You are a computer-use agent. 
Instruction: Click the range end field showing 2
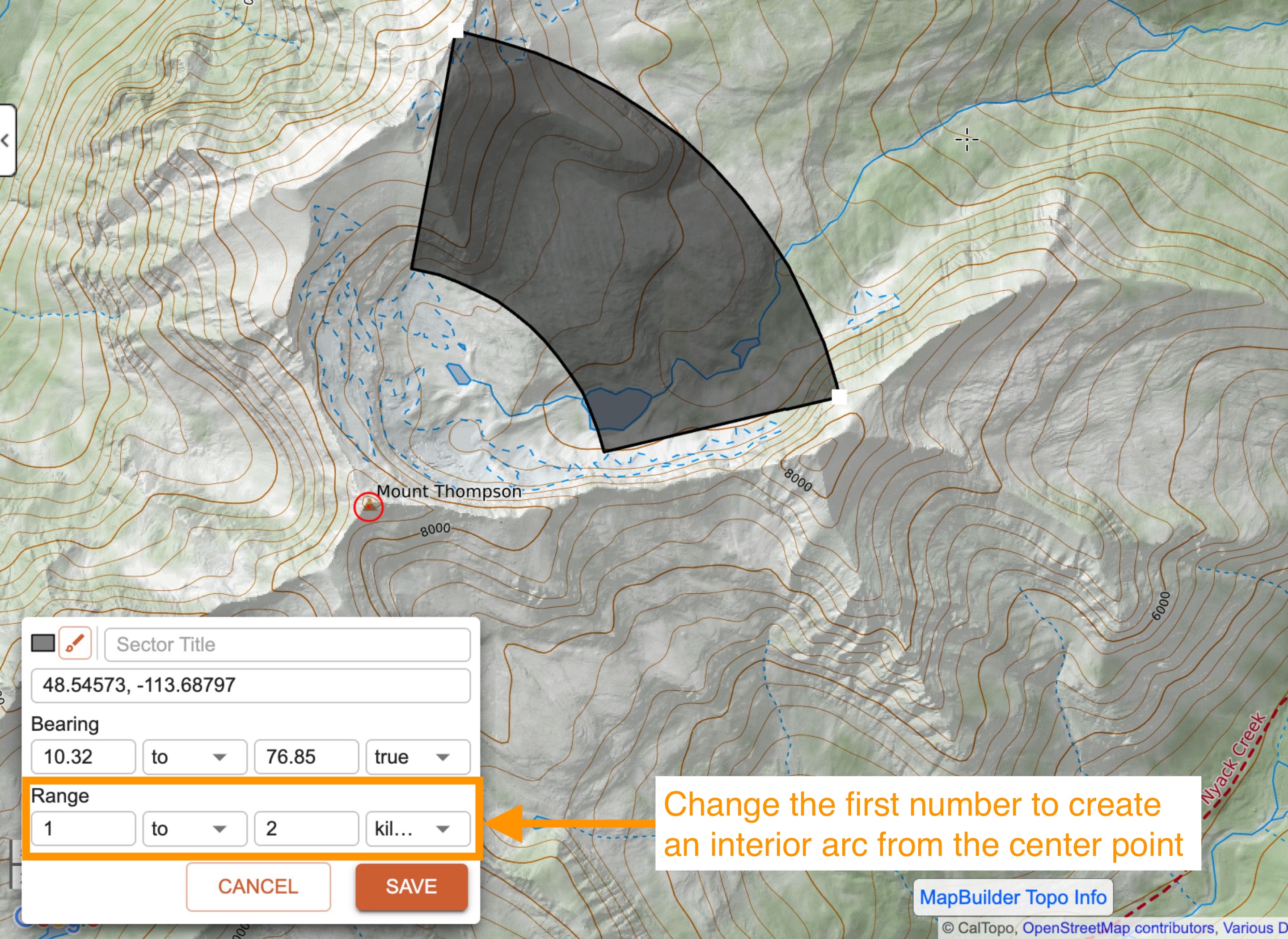(x=306, y=829)
